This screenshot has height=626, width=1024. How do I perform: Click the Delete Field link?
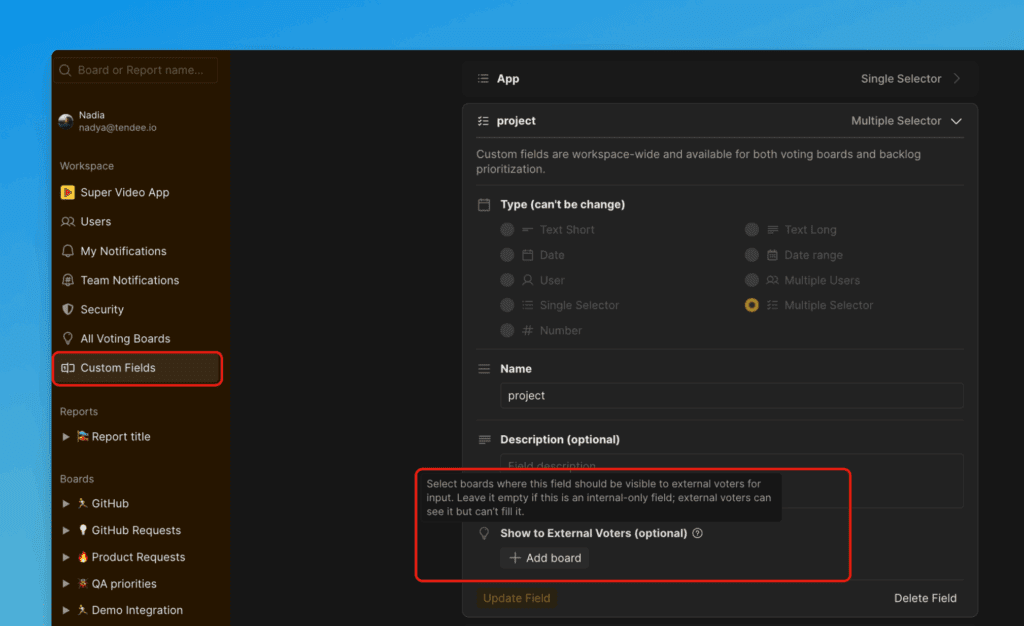pos(925,598)
